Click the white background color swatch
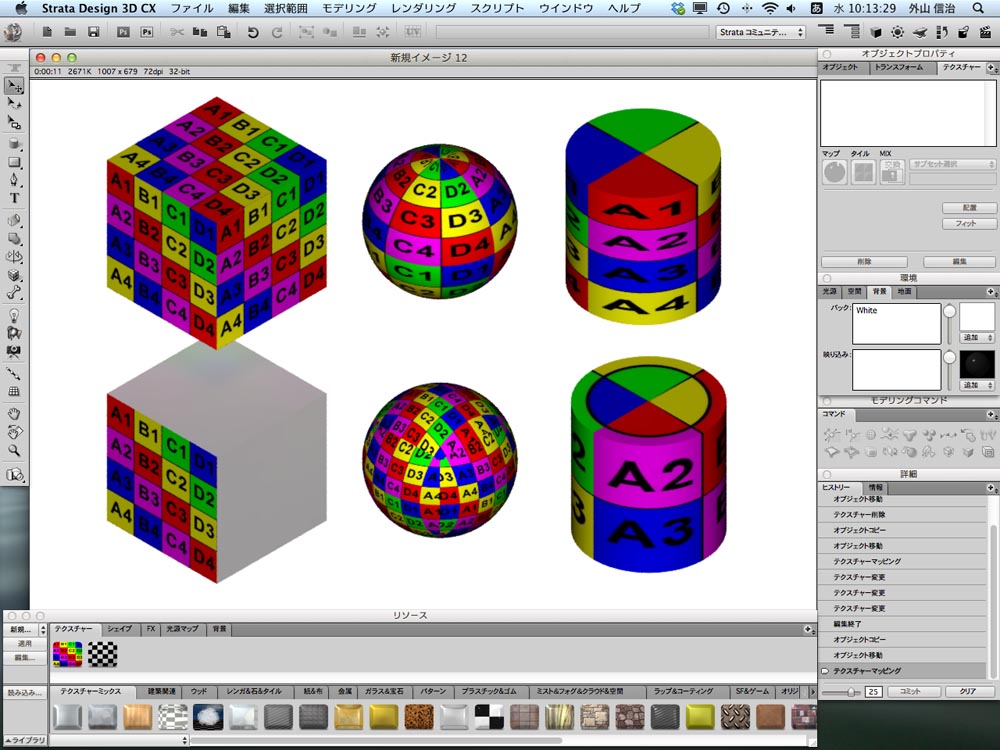This screenshot has width=1000, height=750. point(976,317)
